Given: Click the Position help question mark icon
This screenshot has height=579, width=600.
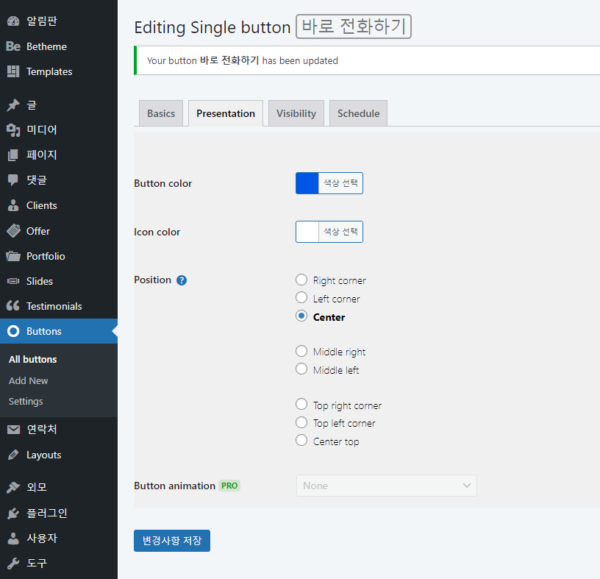Looking at the screenshot, I should (181, 280).
